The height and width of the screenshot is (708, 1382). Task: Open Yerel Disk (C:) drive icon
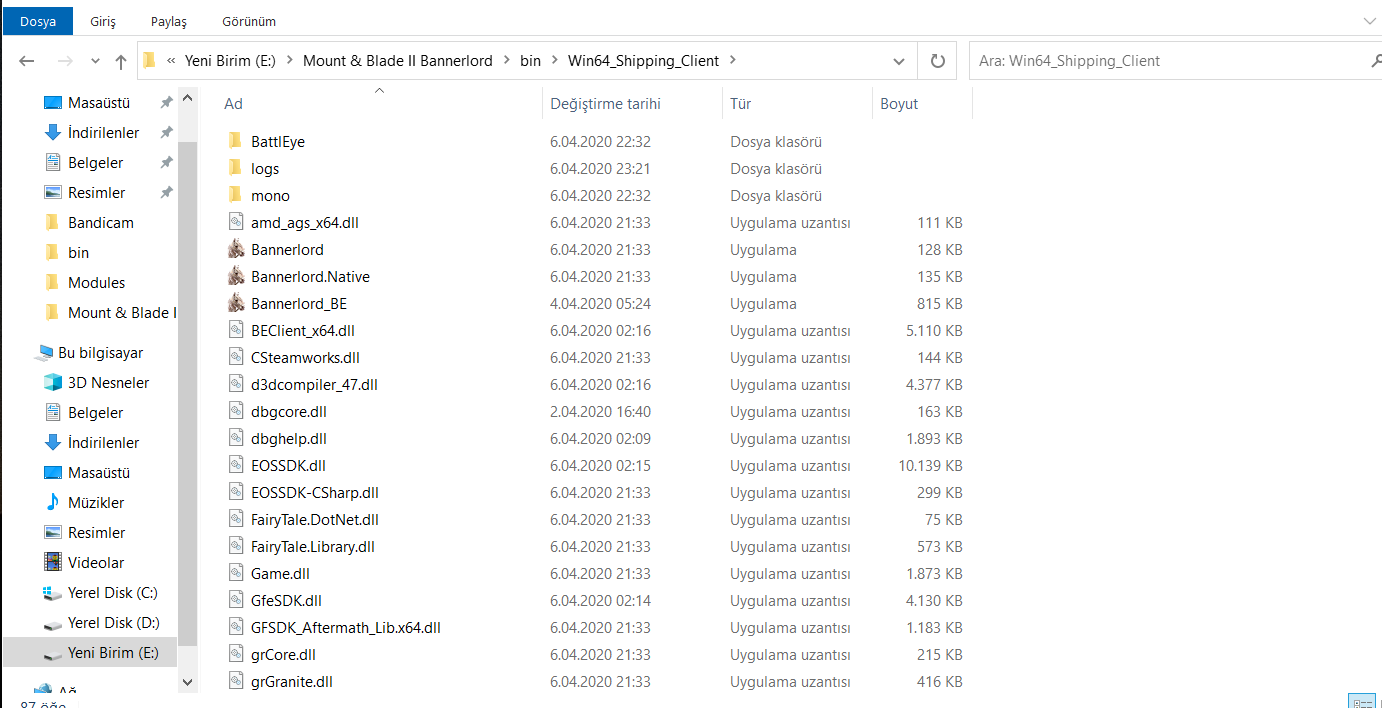[53, 593]
